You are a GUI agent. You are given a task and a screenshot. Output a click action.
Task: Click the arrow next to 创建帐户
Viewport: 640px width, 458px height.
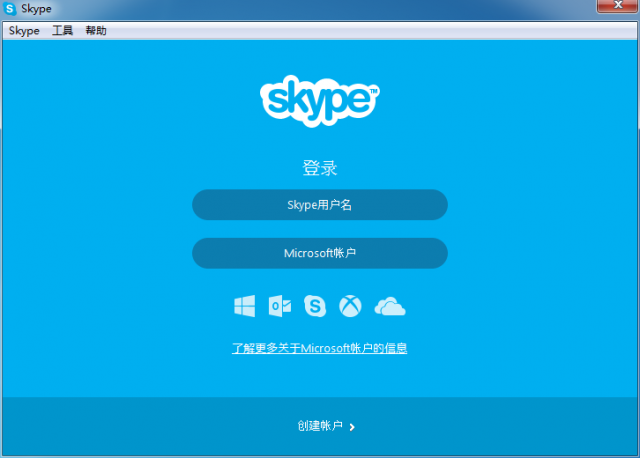352,427
